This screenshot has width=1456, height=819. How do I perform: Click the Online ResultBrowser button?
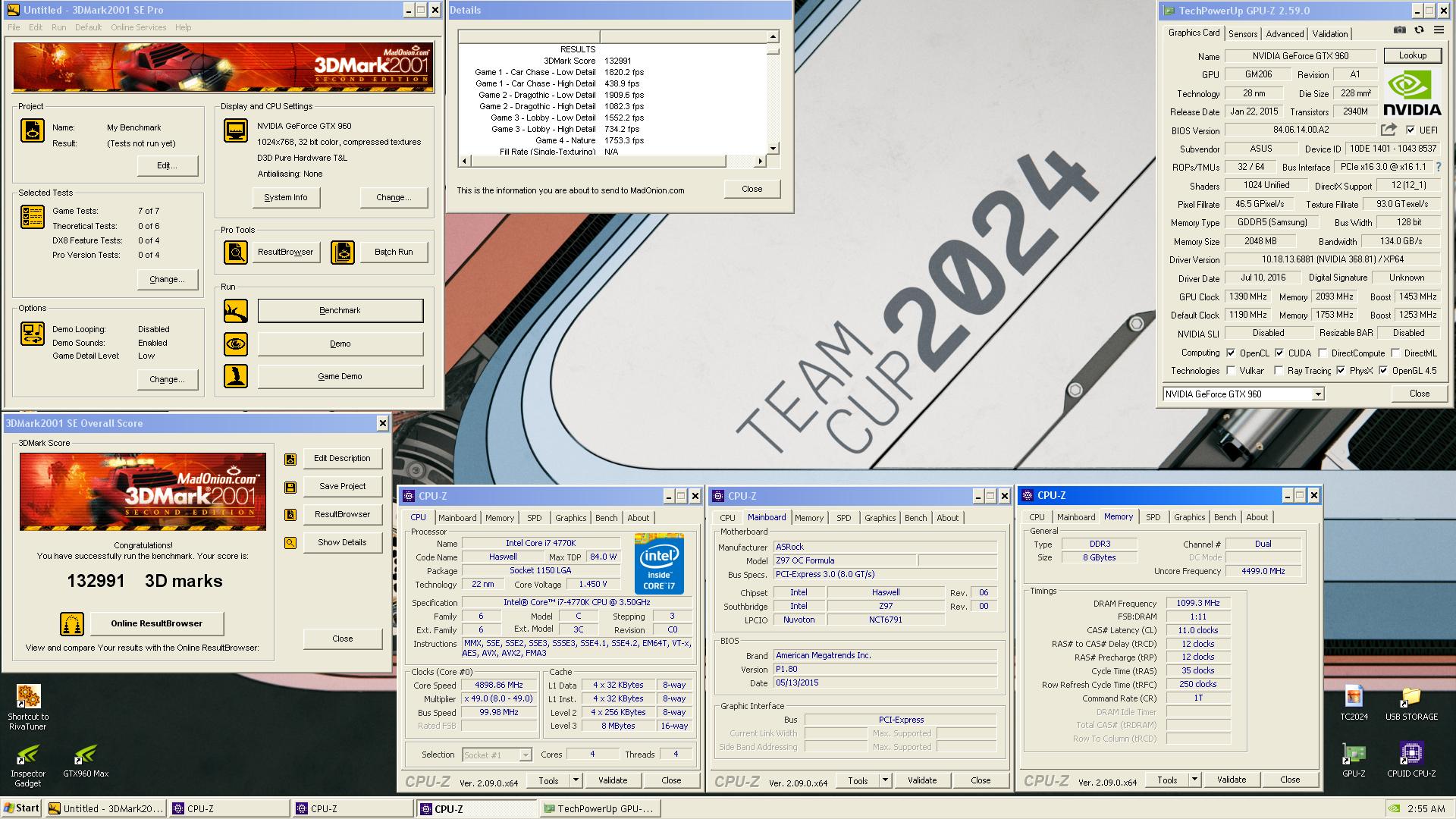pyautogui.click(x=157, y=624)
